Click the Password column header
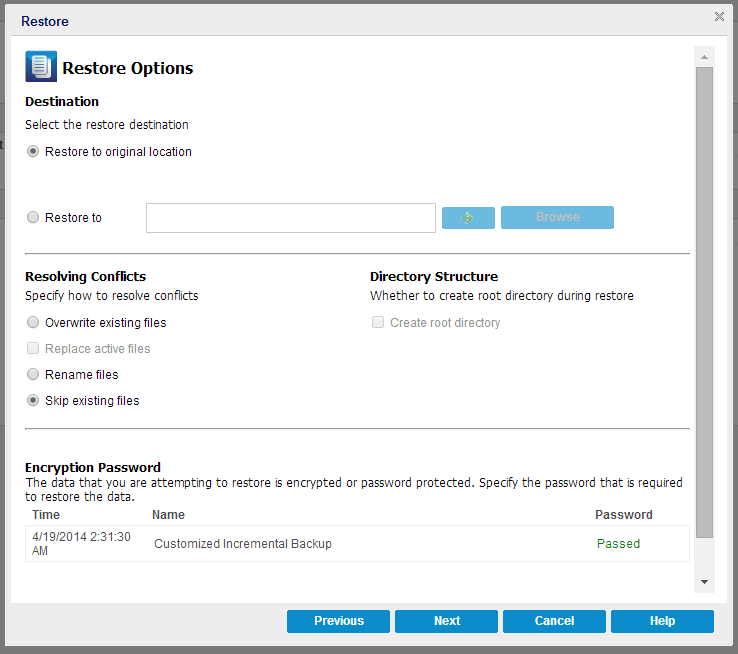This screenshot has width=738, height=654. (x=624, y=515)
